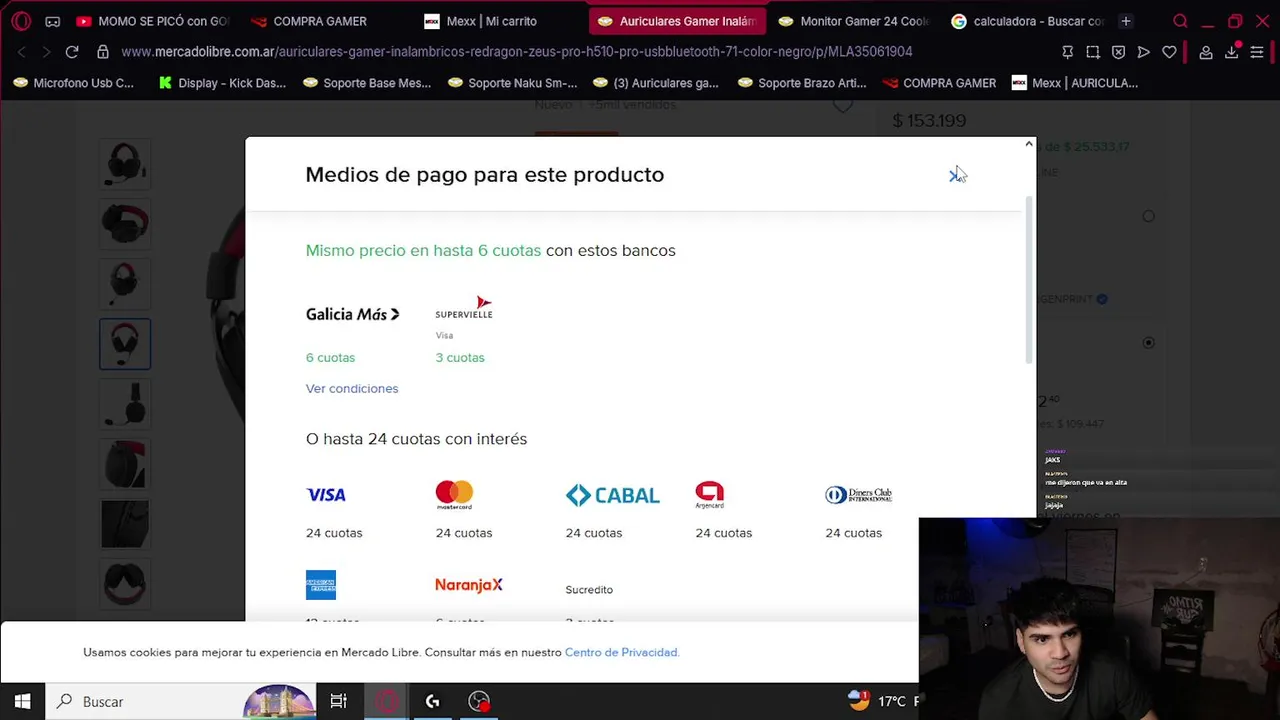The image size is (1280, 720).
Task: View site security padlock info
Action: click(x=103, y=52)
